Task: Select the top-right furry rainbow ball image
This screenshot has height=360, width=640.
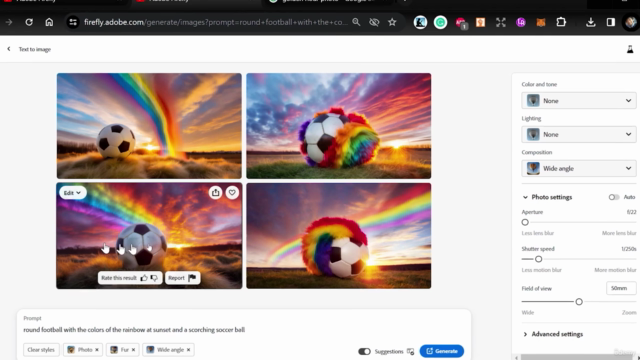Action: click(x=338, y=126)
